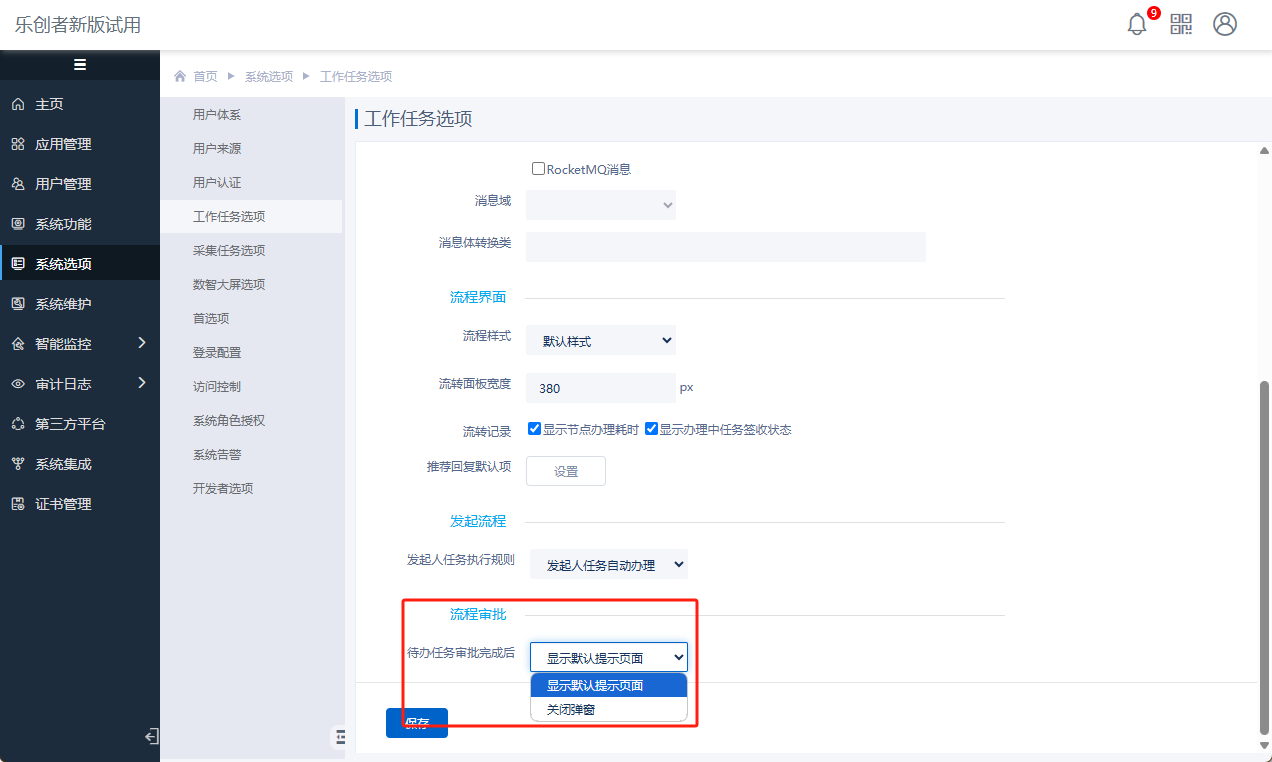
Task: Click the blue 保存 button
Action: click(x=417, y=723)
